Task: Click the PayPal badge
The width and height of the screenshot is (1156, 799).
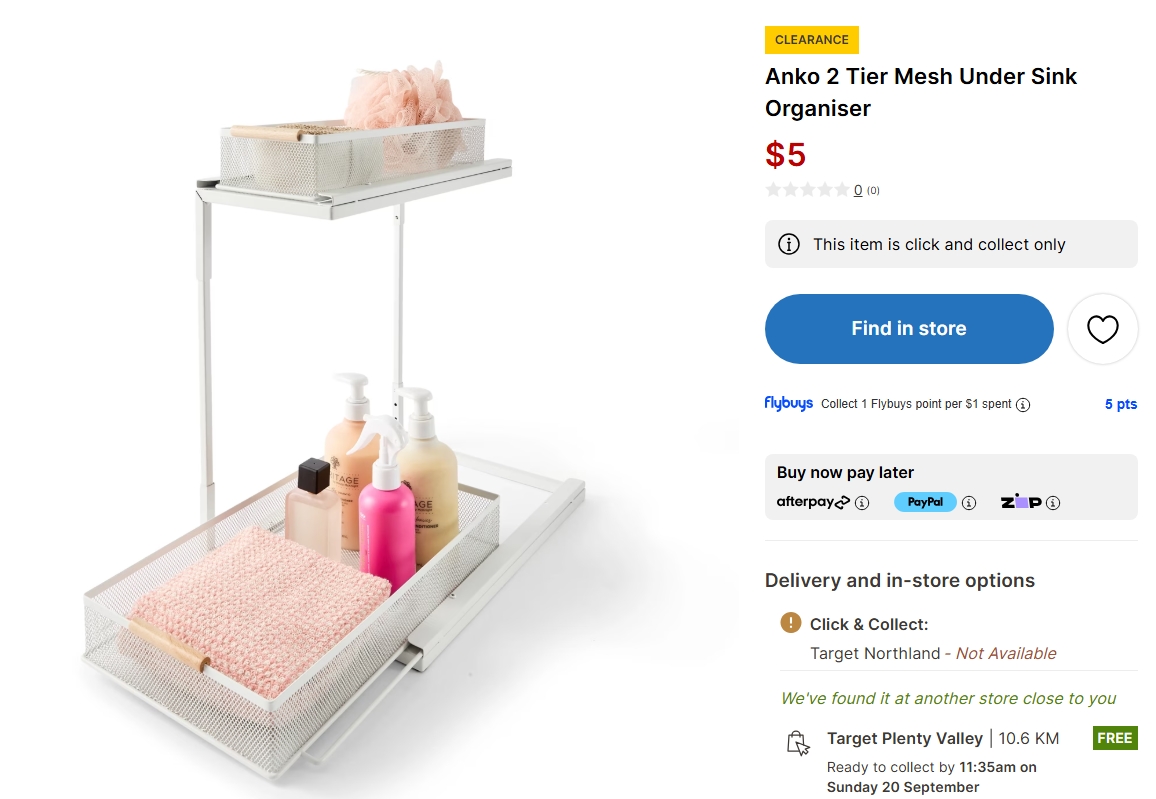Action: point(925,502)
